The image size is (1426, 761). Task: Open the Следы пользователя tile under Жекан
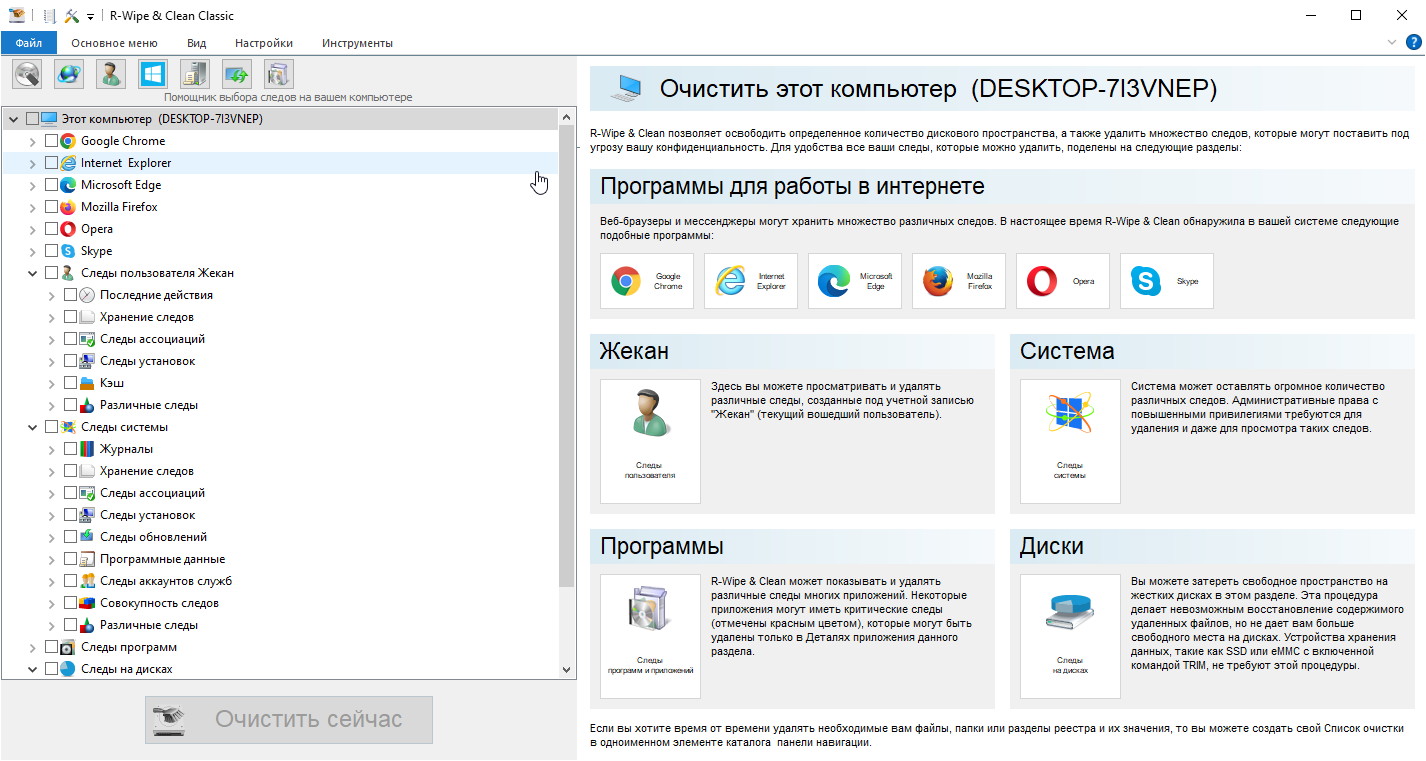click(x=650, y=441)
